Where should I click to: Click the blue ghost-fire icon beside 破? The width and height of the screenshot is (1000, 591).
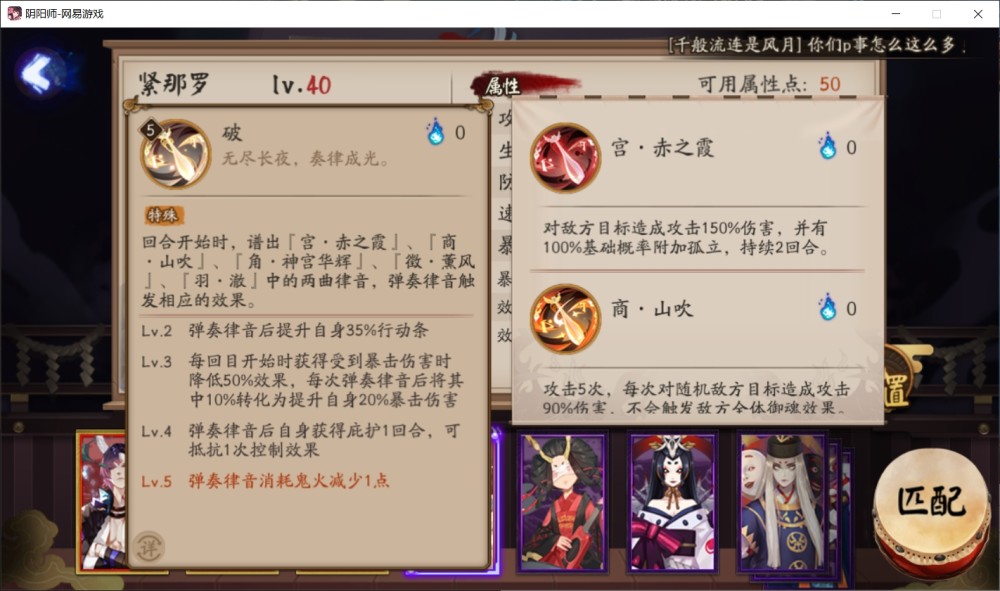click(436, 132)
